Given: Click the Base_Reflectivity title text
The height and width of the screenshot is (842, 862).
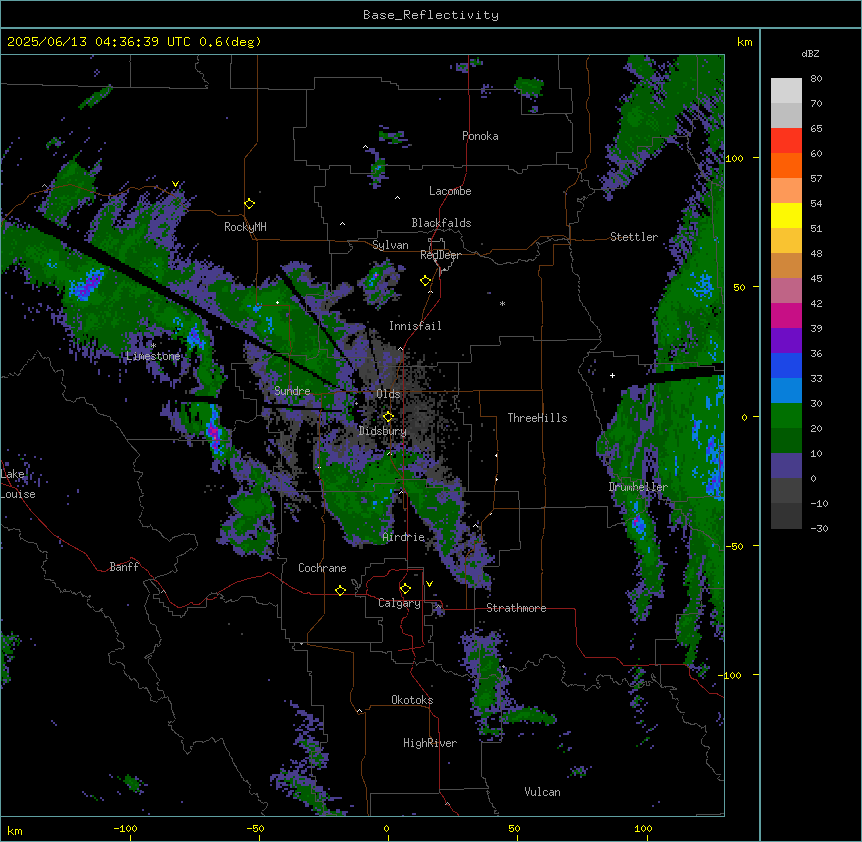Looking at the screenshot, I should [x=431, y=15].
